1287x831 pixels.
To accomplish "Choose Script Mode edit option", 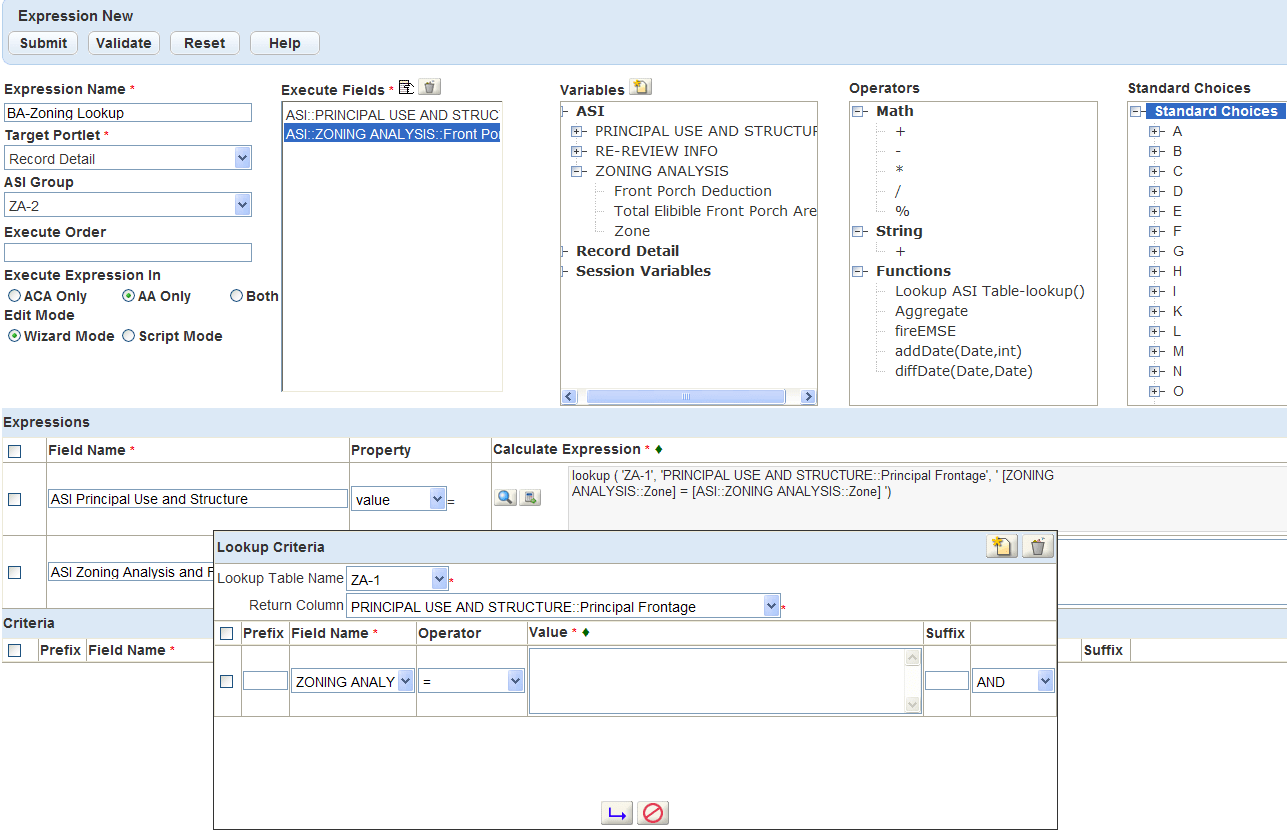I will (129, 336).
